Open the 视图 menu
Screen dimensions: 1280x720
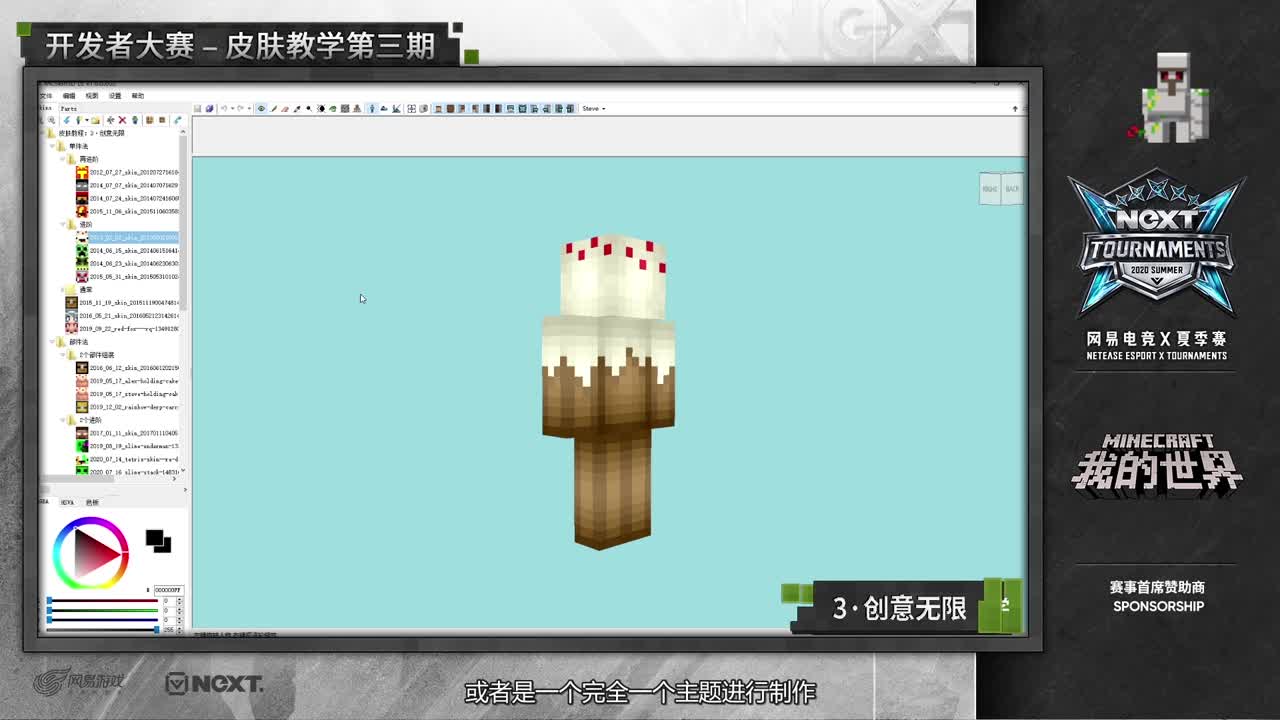click(x=92, y=96)
